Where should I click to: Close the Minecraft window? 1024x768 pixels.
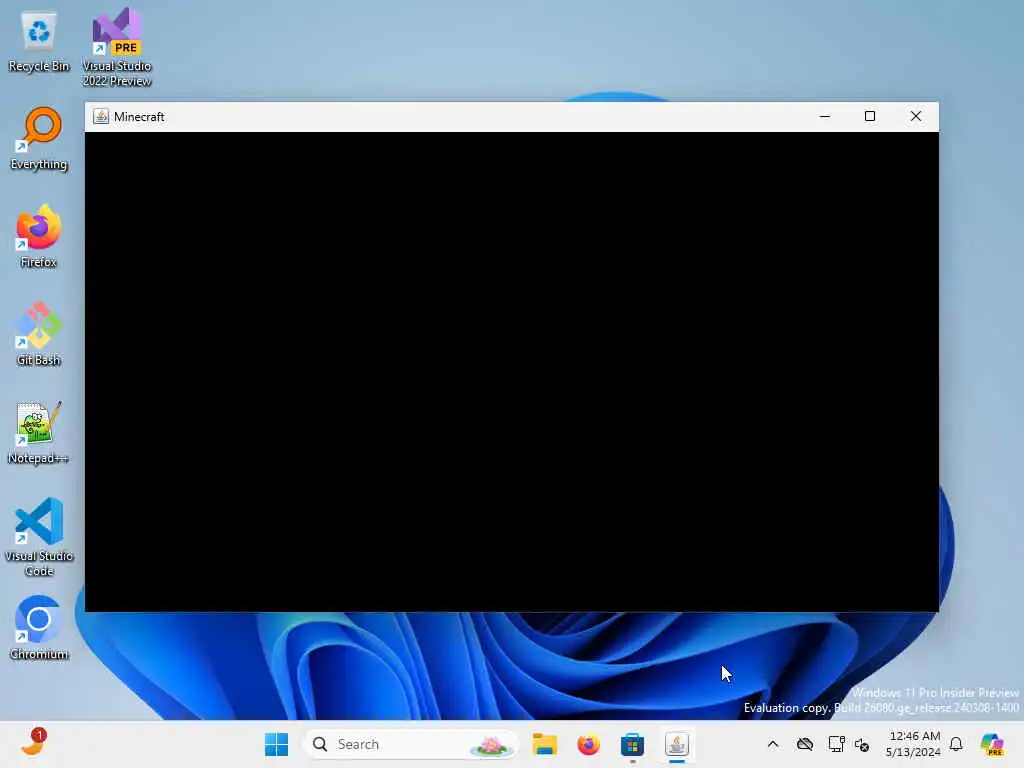point(916,116)
